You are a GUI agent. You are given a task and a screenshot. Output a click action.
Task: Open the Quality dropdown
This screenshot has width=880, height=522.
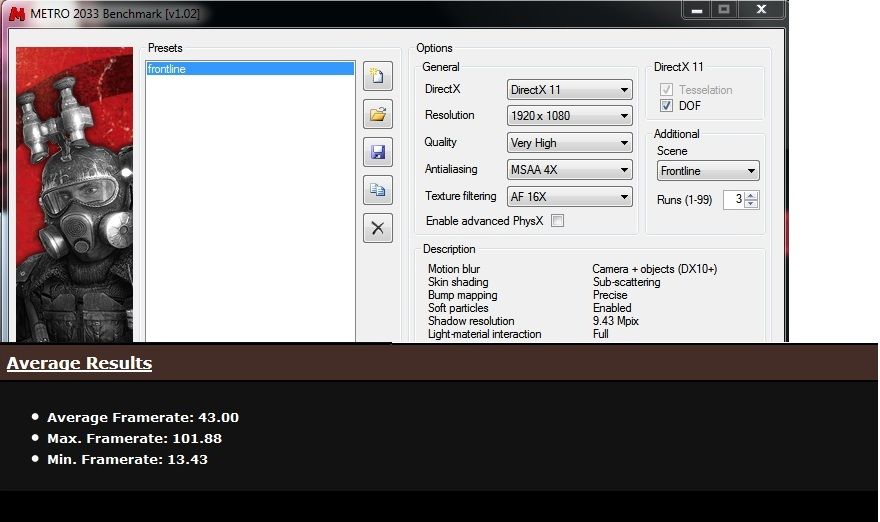(570, 144)
